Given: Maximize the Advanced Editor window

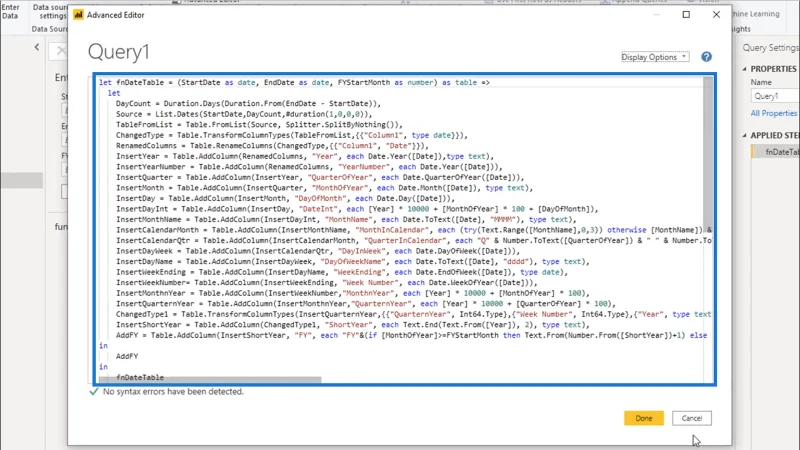Looking at the screenshot, I should tap(686, 14).
